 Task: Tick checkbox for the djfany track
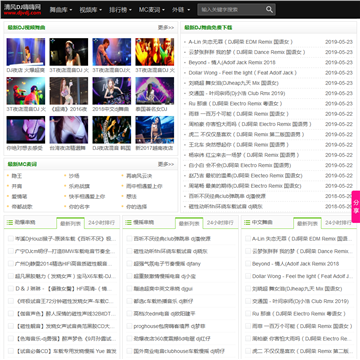[x=129, y=264]
